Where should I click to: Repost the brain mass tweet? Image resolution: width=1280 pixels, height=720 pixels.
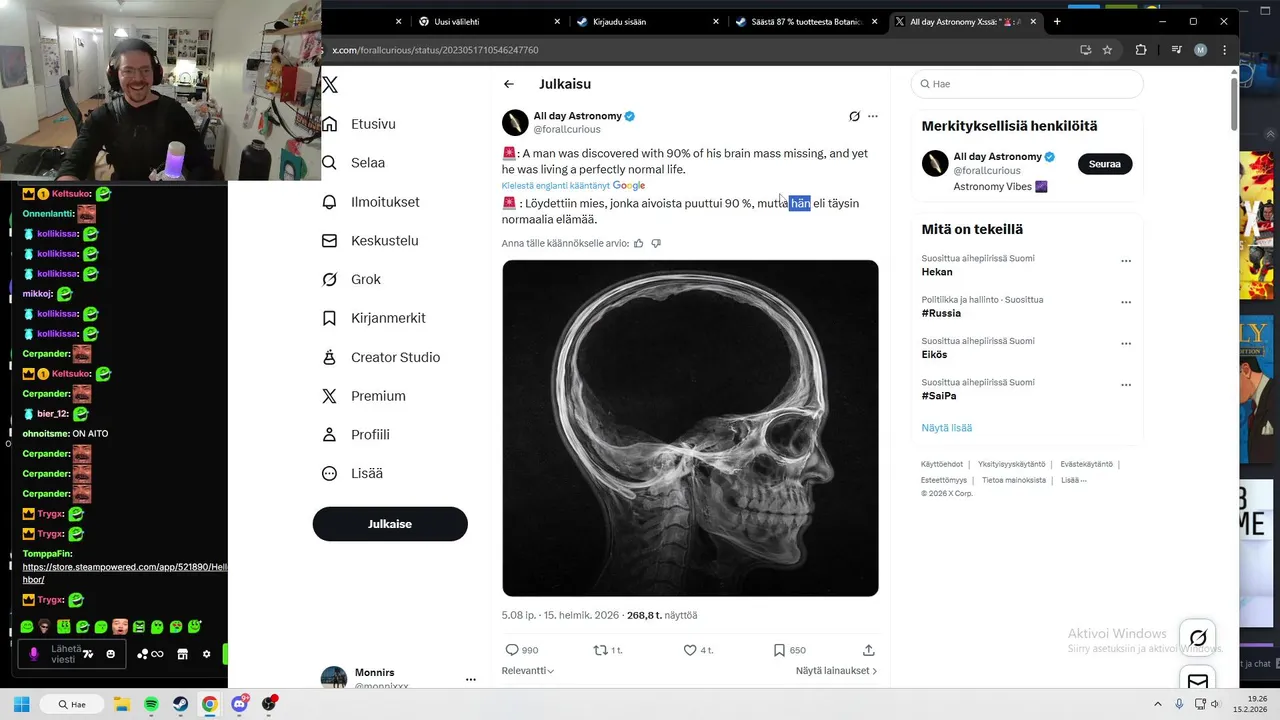[601, 650]
